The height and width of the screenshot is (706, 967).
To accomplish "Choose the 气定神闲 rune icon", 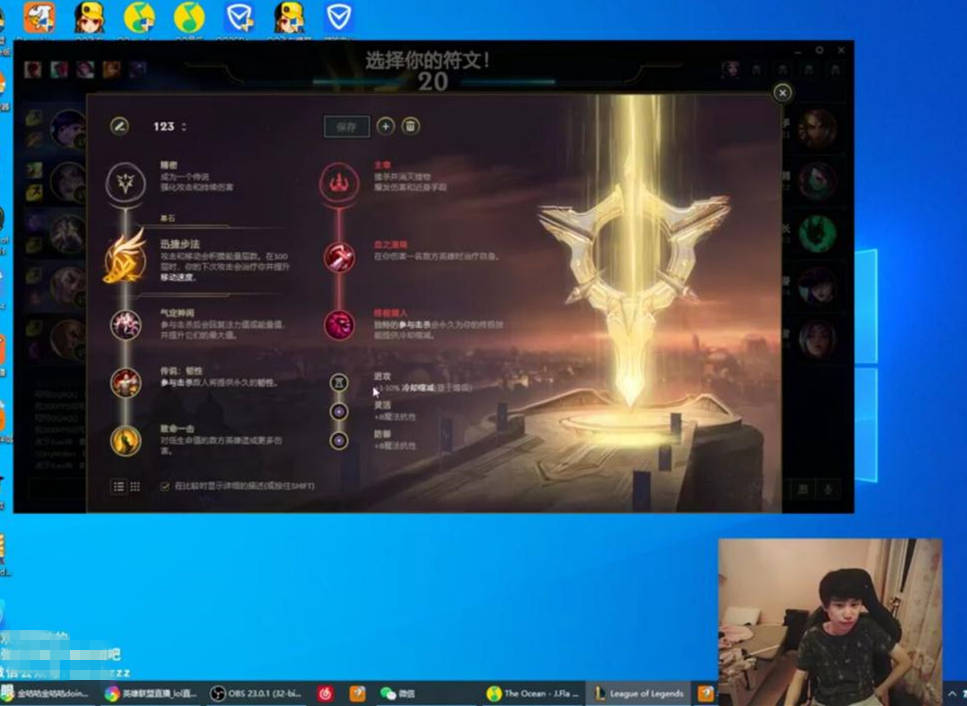I will click(x=126, y=325).
